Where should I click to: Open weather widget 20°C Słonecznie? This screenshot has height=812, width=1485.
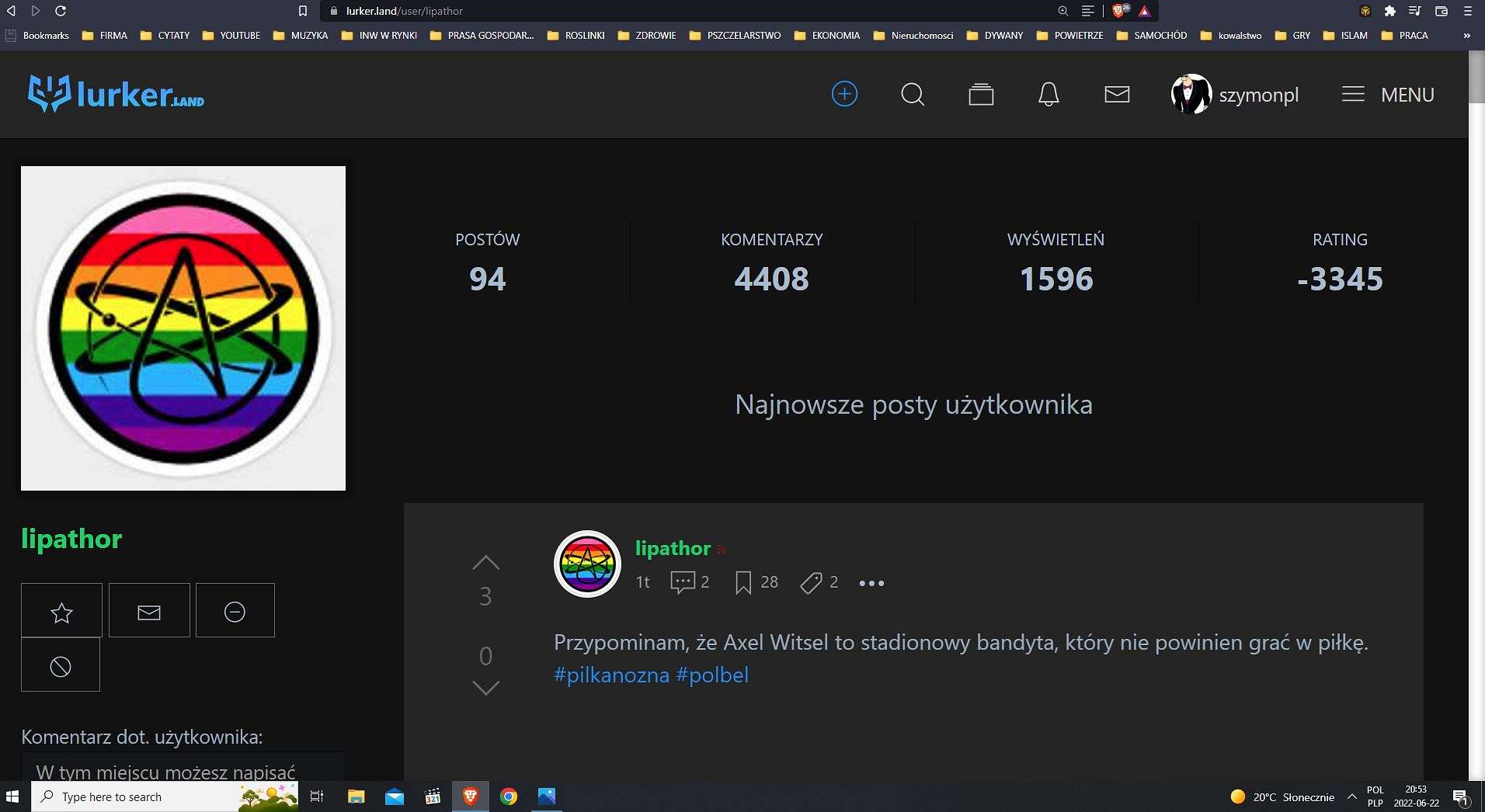[x=1282, y=796]
